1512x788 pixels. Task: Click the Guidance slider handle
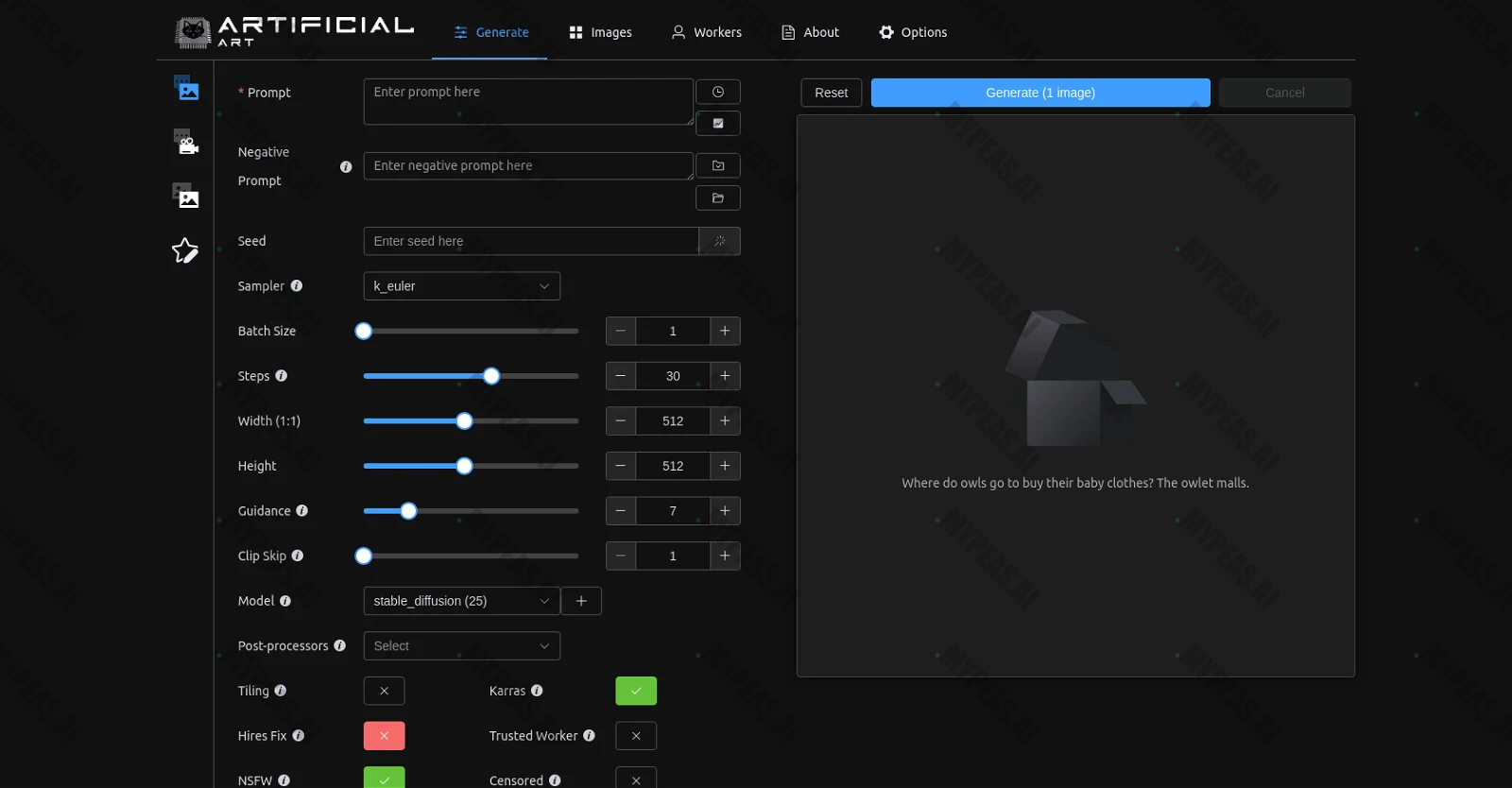pos(408,511)
